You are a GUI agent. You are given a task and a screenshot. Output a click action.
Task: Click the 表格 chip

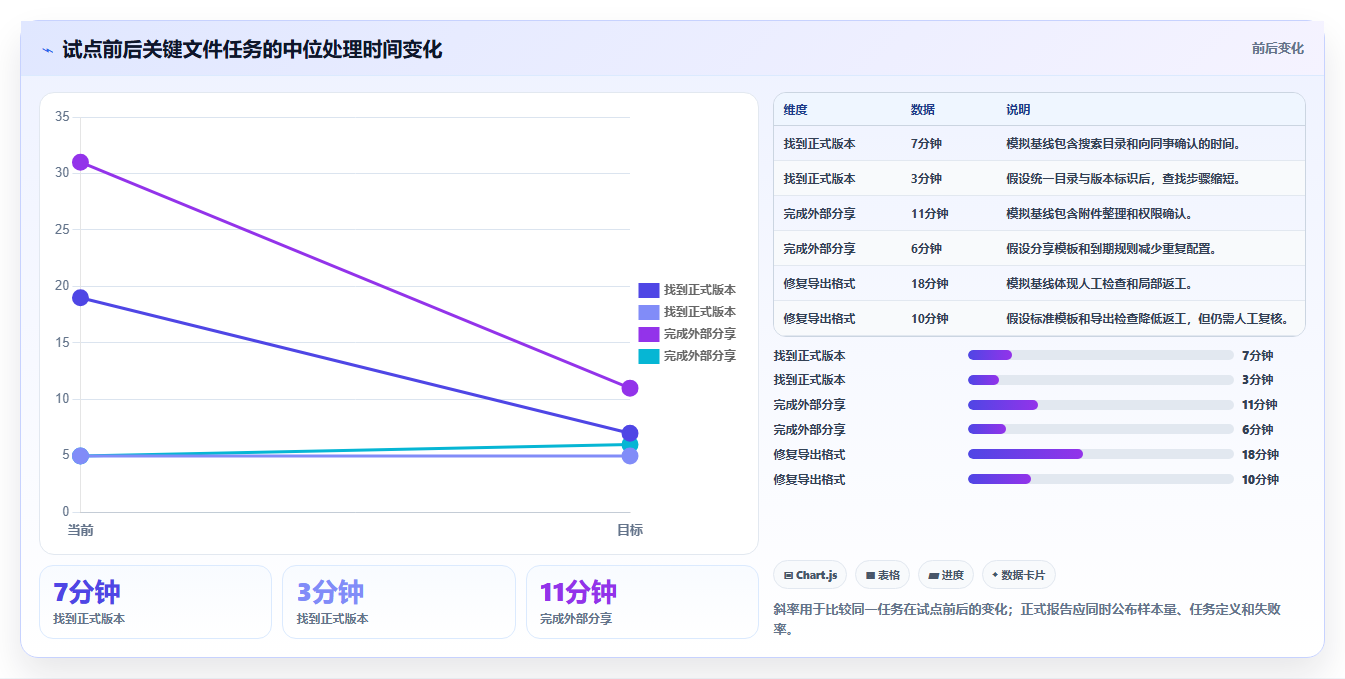(x=882, y=575)
